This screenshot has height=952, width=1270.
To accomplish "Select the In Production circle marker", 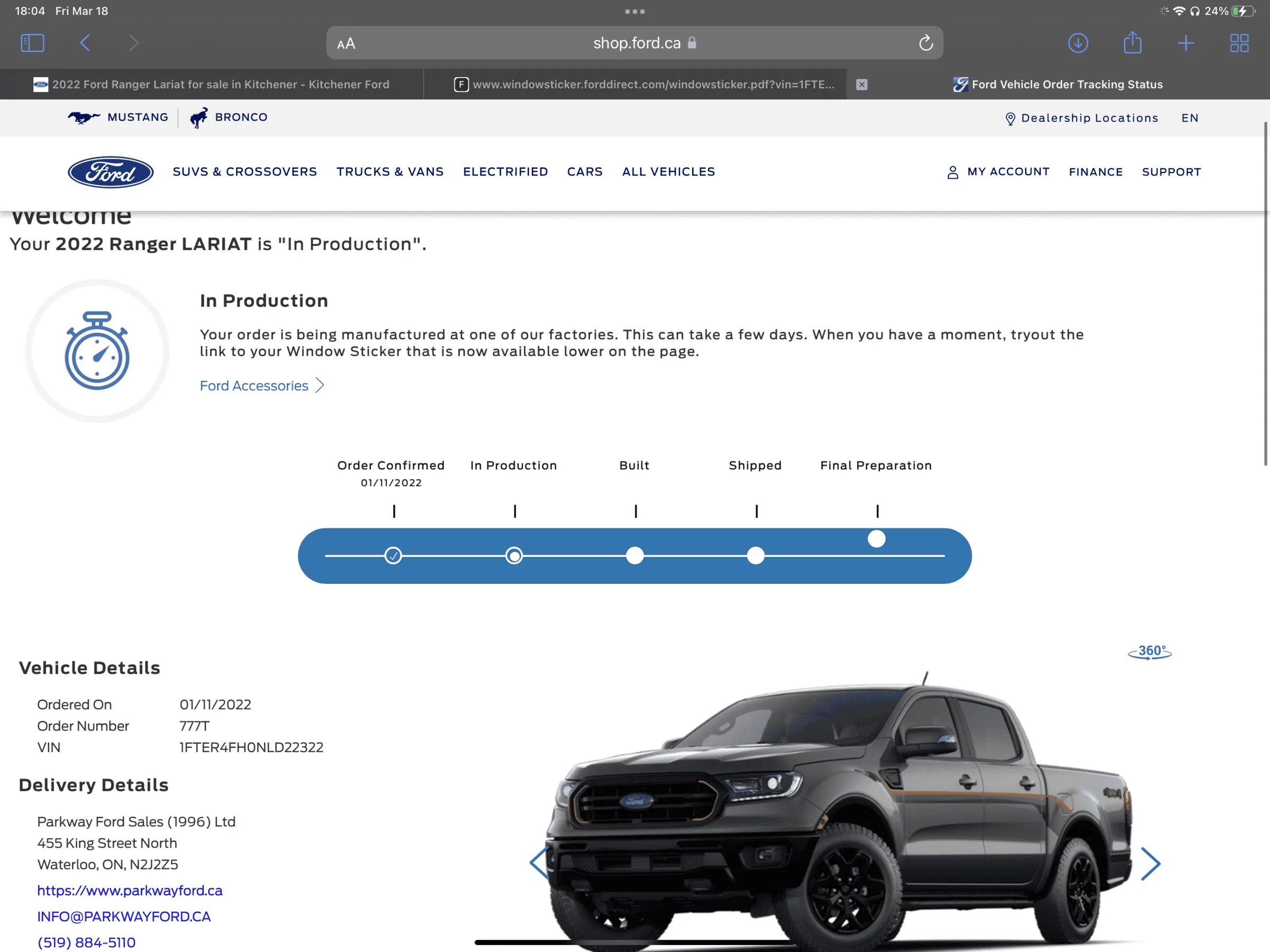I will click(514, 555).
